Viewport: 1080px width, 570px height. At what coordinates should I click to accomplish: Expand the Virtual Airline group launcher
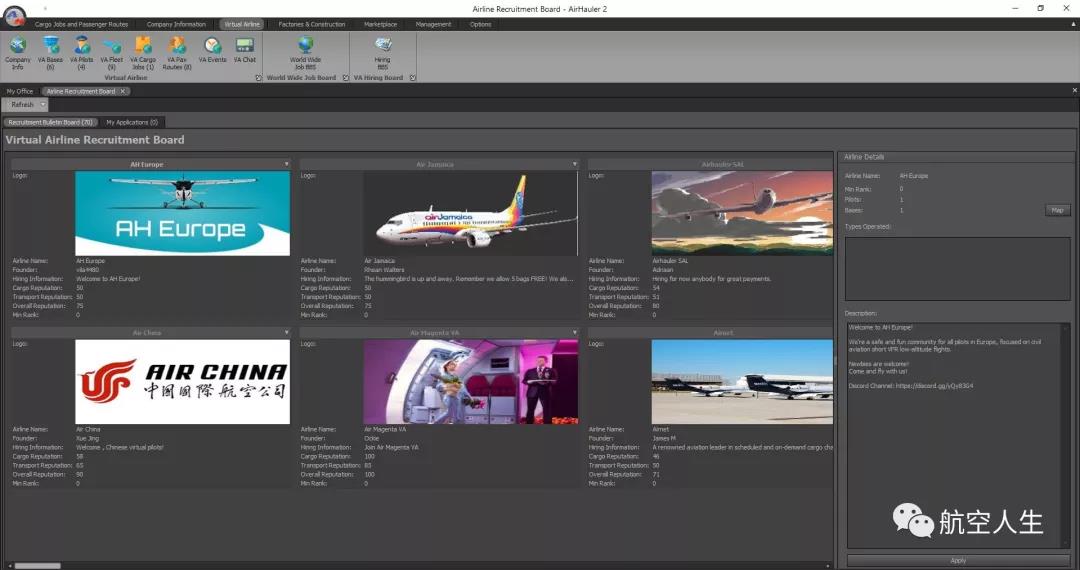(x=259, y=78)
